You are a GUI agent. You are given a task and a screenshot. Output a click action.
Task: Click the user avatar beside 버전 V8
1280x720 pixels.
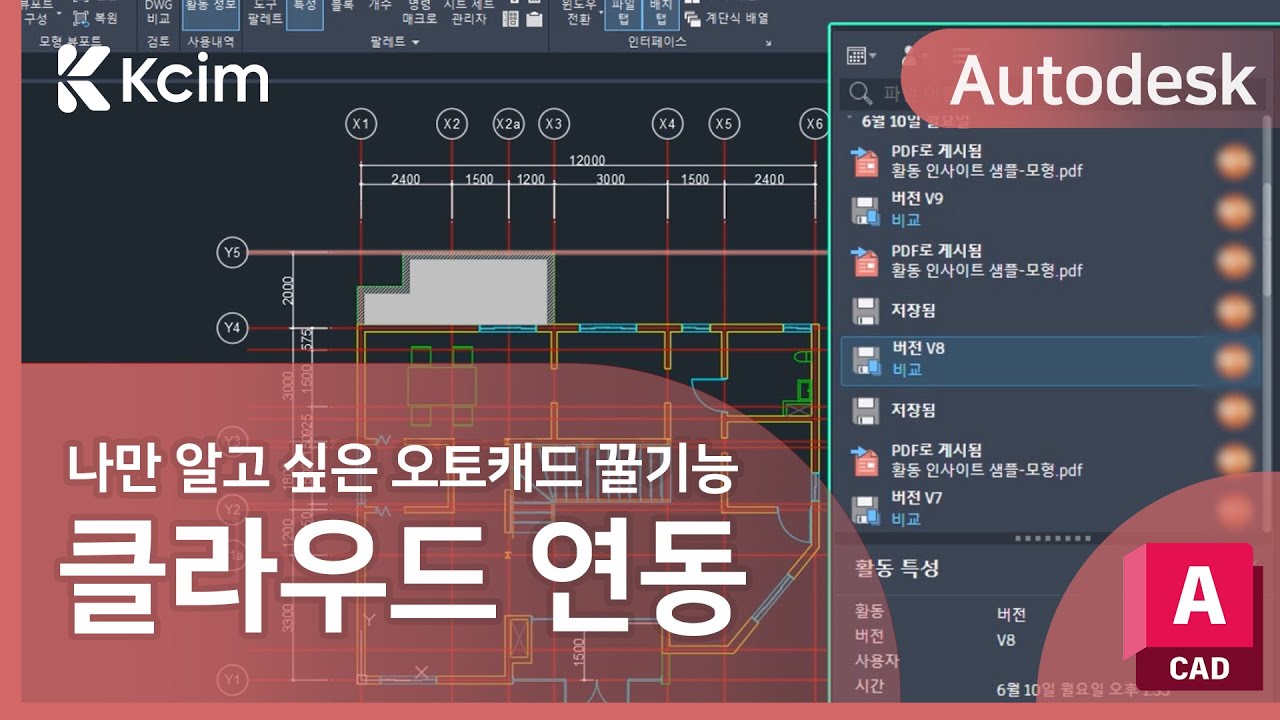pos(1236,360)
